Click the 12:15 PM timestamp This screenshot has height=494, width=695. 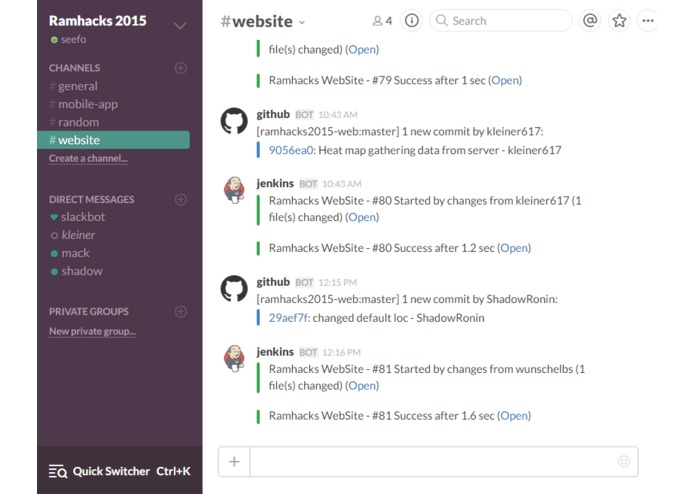coord(338,283)
